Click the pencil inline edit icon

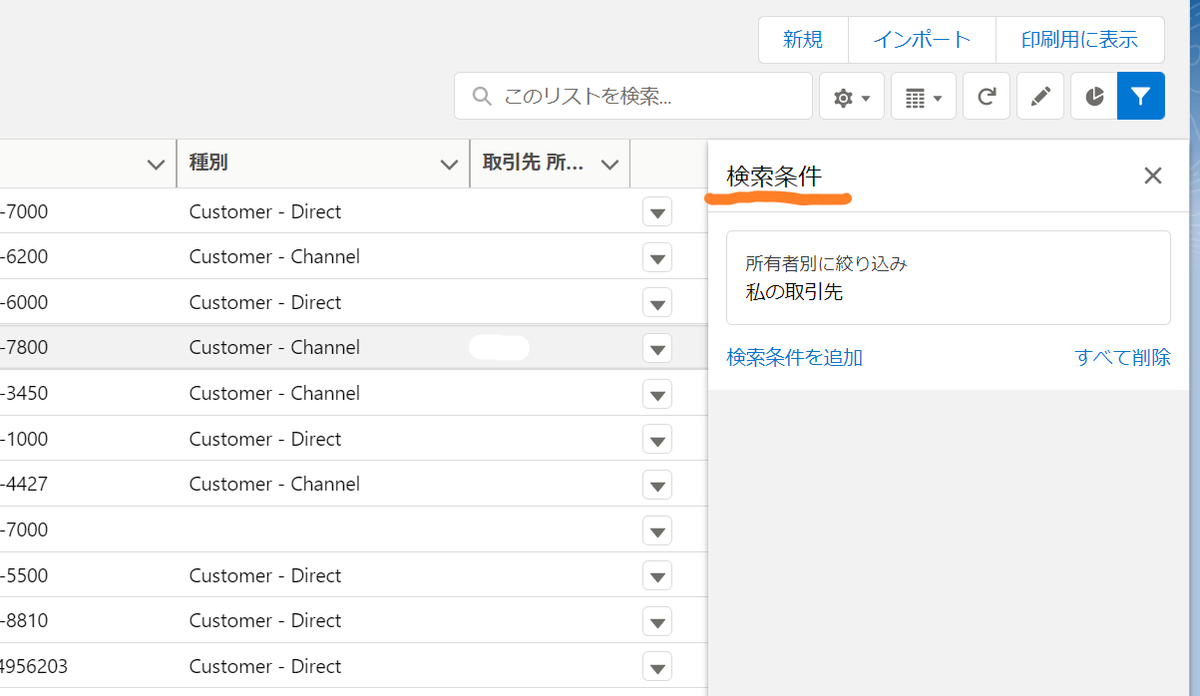[x=1040, y=96]
